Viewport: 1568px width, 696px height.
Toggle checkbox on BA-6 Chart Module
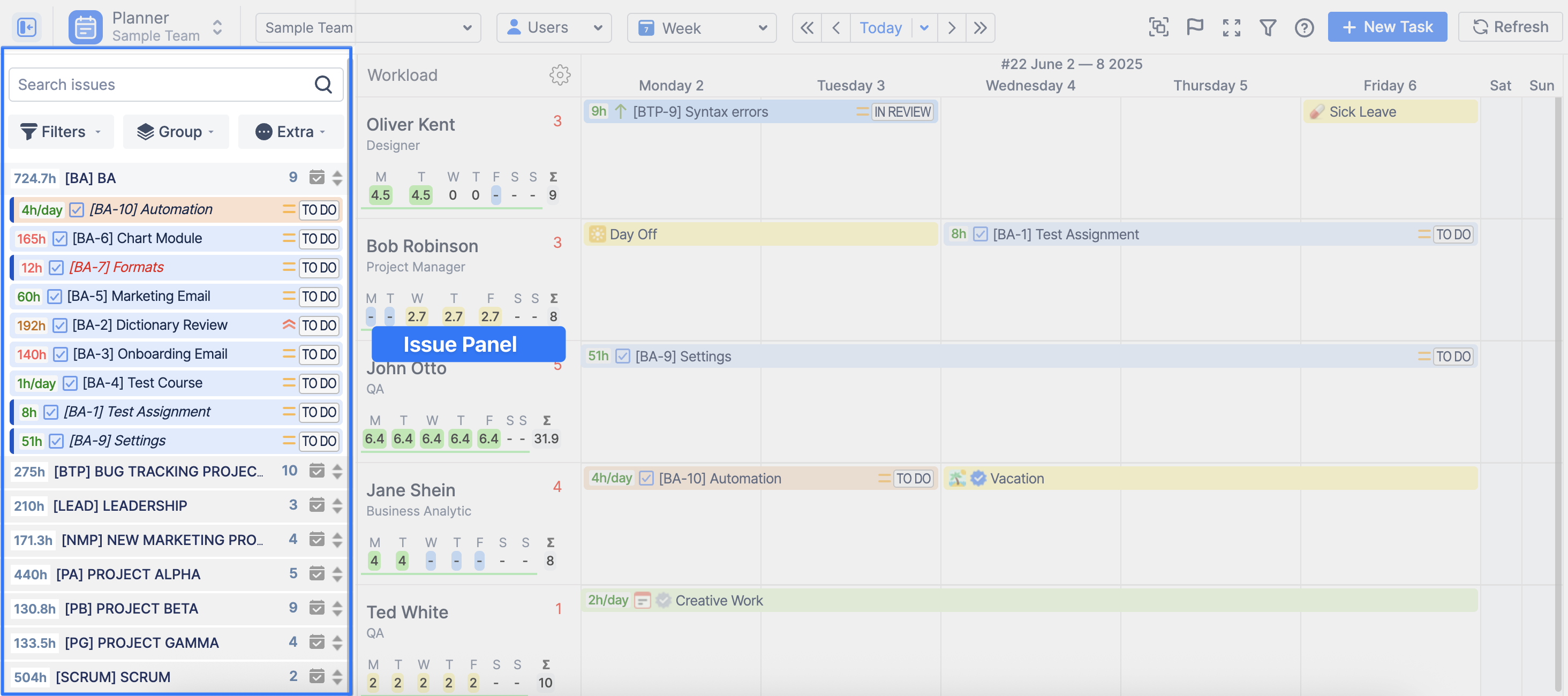coord(59,238)
